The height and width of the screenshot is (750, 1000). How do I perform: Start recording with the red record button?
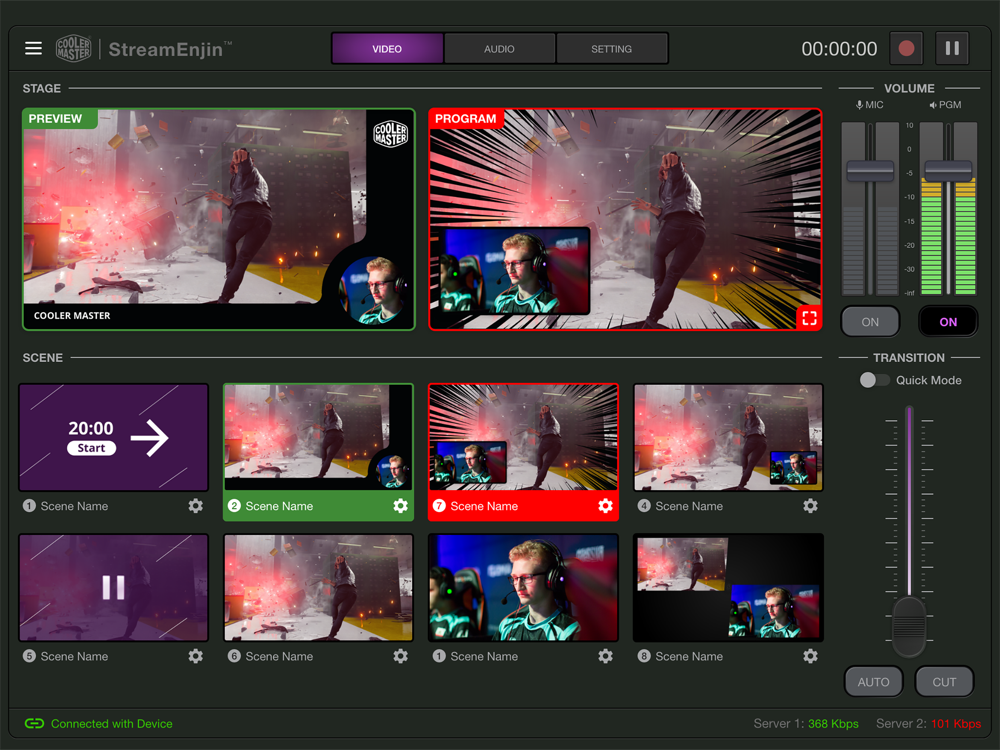906,48
